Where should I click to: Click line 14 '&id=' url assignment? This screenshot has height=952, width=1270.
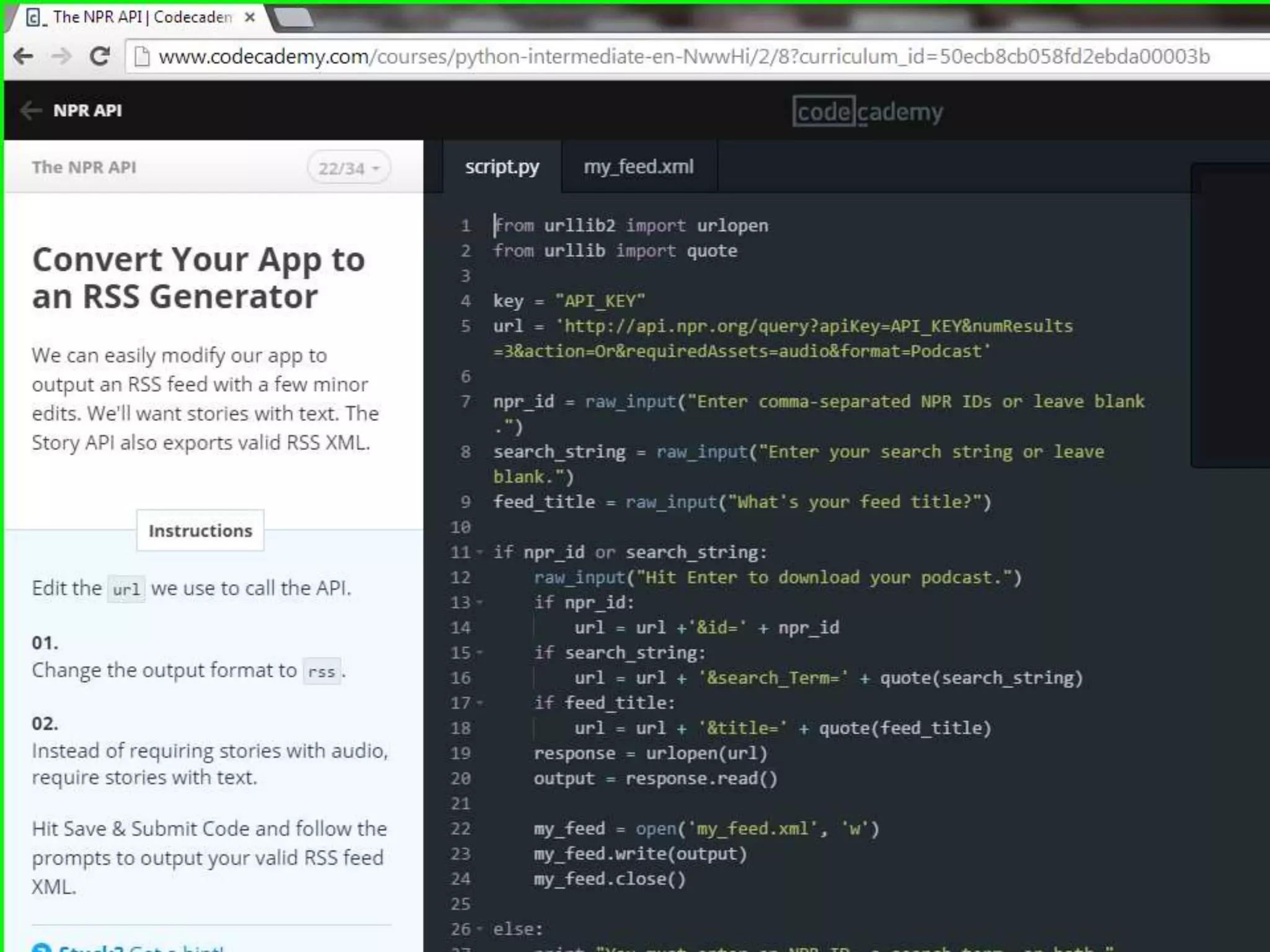[x=707, y=628]
